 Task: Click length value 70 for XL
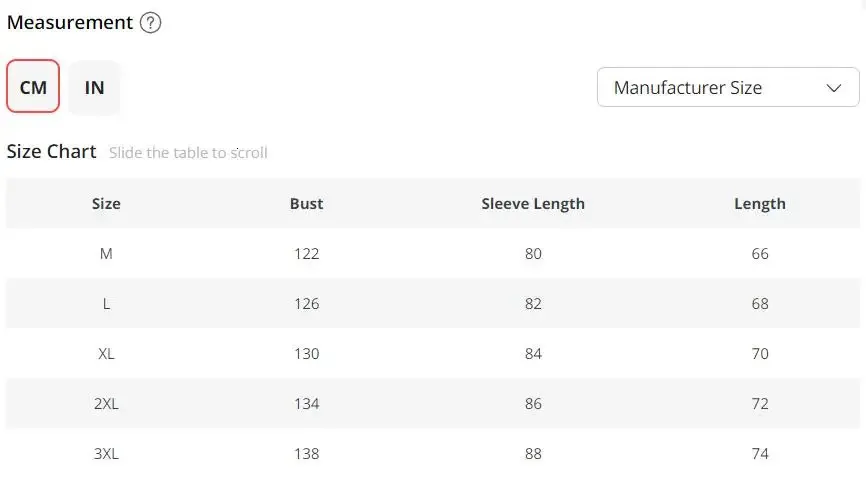(759, 353)
